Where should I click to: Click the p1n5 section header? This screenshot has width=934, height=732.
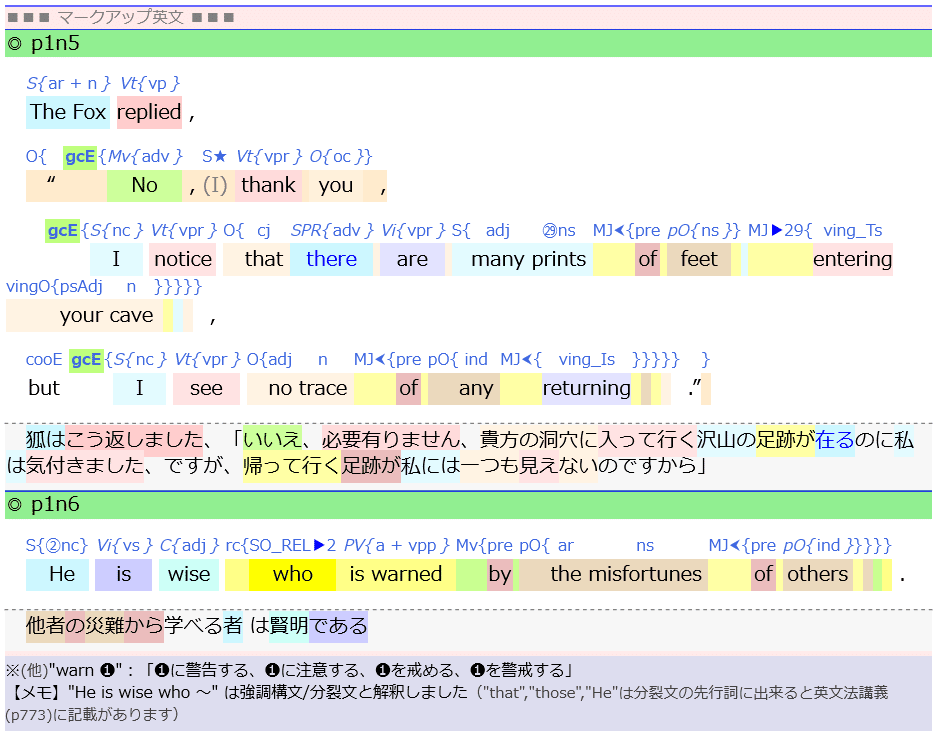click(x=468, y=43)
